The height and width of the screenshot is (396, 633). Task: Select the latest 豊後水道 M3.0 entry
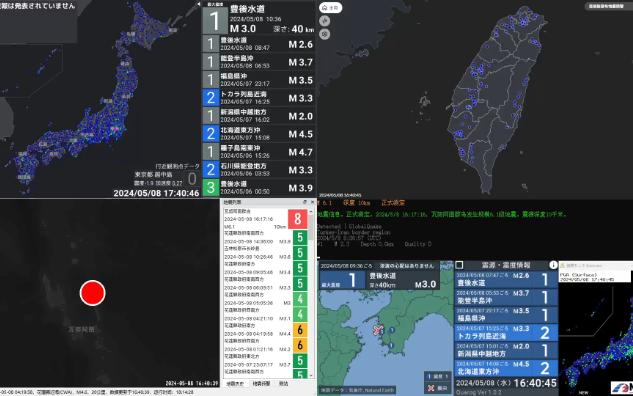click(259, 19)
